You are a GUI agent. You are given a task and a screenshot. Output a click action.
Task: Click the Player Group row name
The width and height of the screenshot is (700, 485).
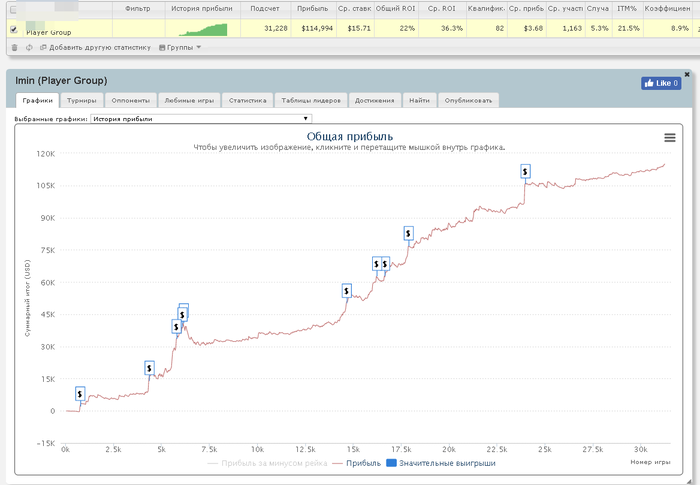point(48,32)
